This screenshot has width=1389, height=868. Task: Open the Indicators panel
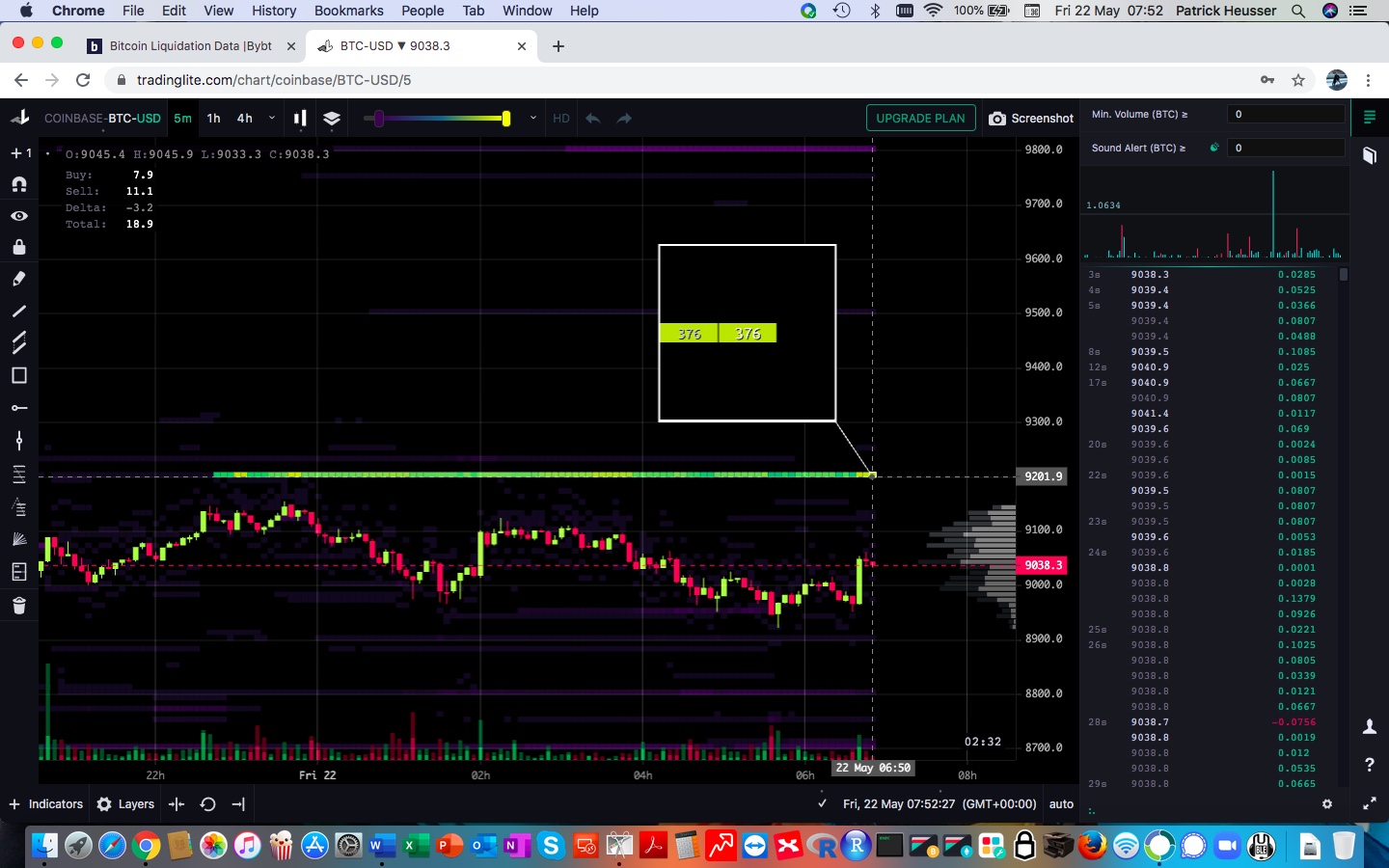[x=46, y=804]
